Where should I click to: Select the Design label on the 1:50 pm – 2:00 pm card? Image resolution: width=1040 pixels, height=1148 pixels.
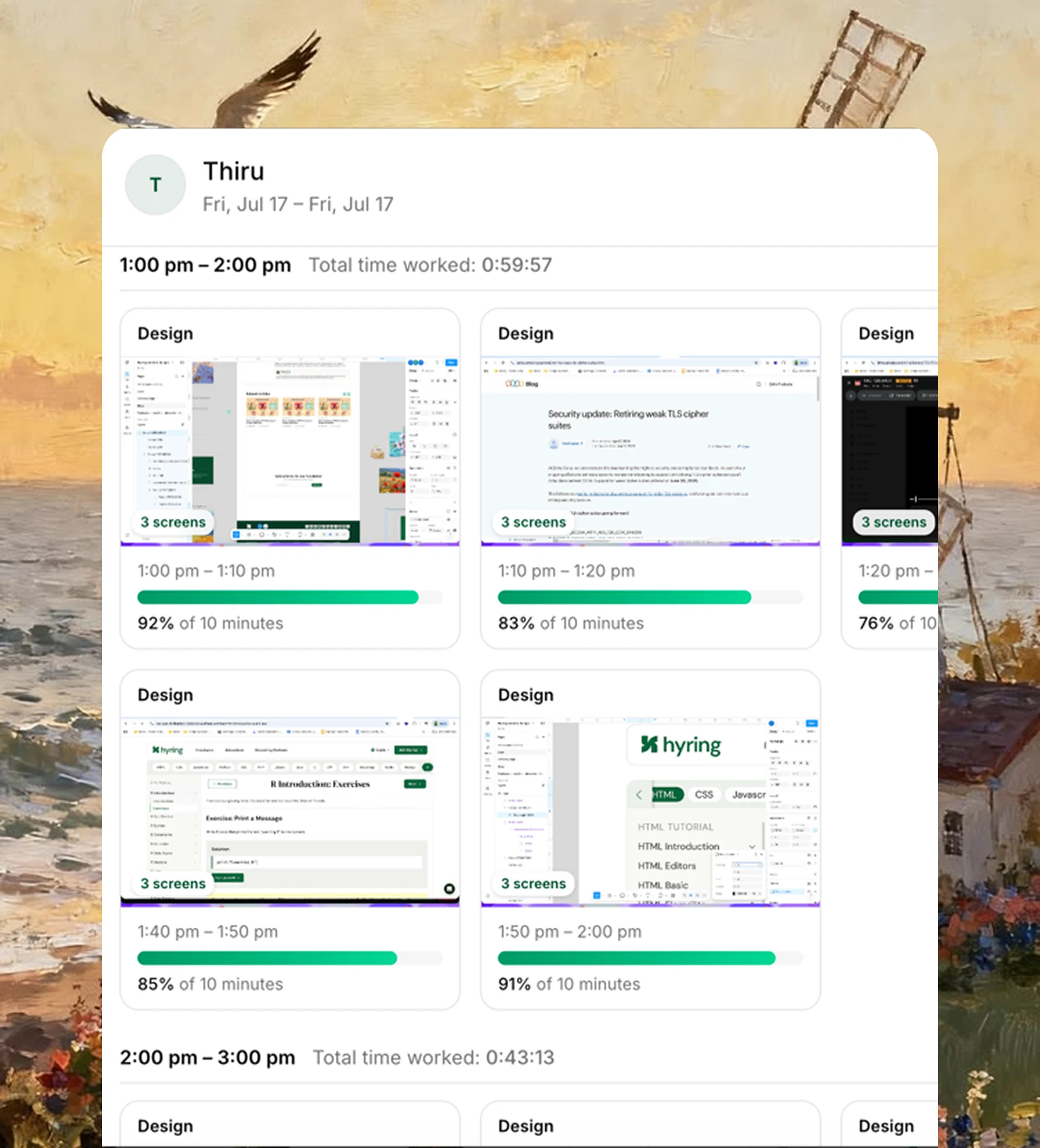coord(526,695)
